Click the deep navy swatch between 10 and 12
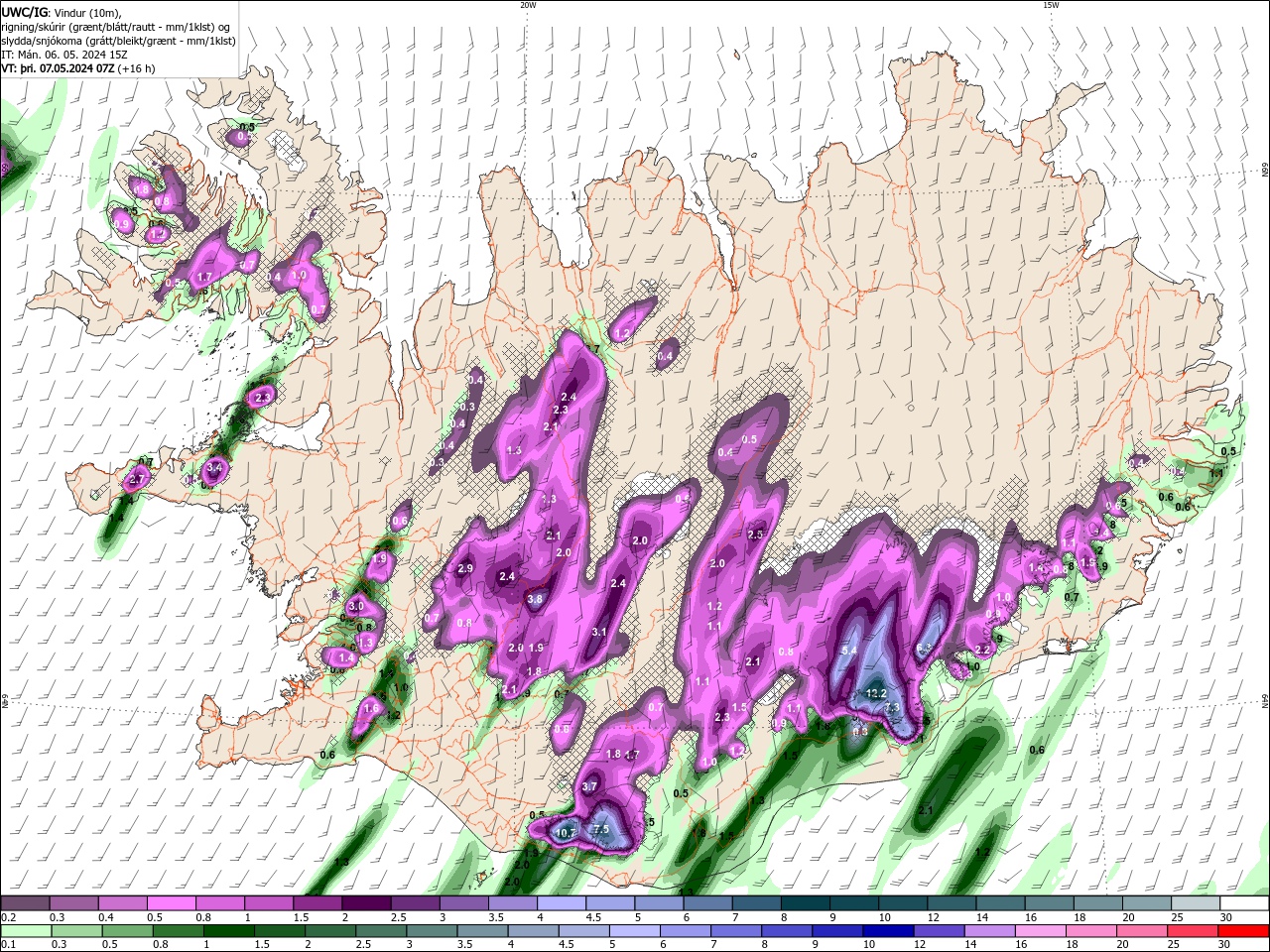This screenshot has height=952, width=1270. (887, 931)
